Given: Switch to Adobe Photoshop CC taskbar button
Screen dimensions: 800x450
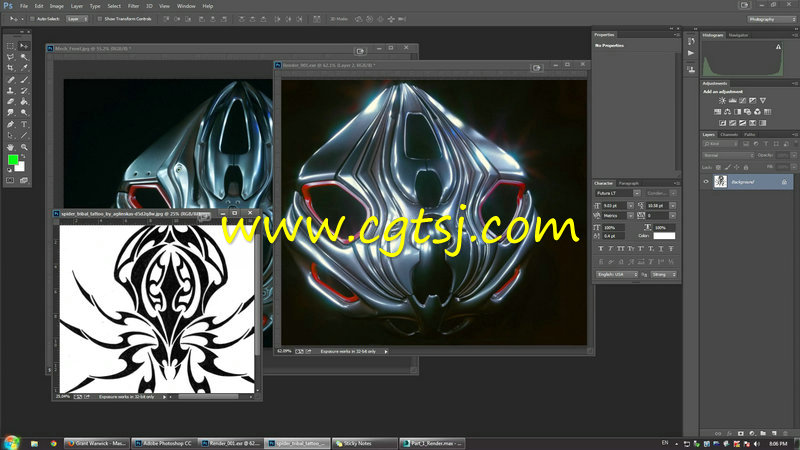Looking at the screenshot, I should pyautogui.click(x=164, y=443).
